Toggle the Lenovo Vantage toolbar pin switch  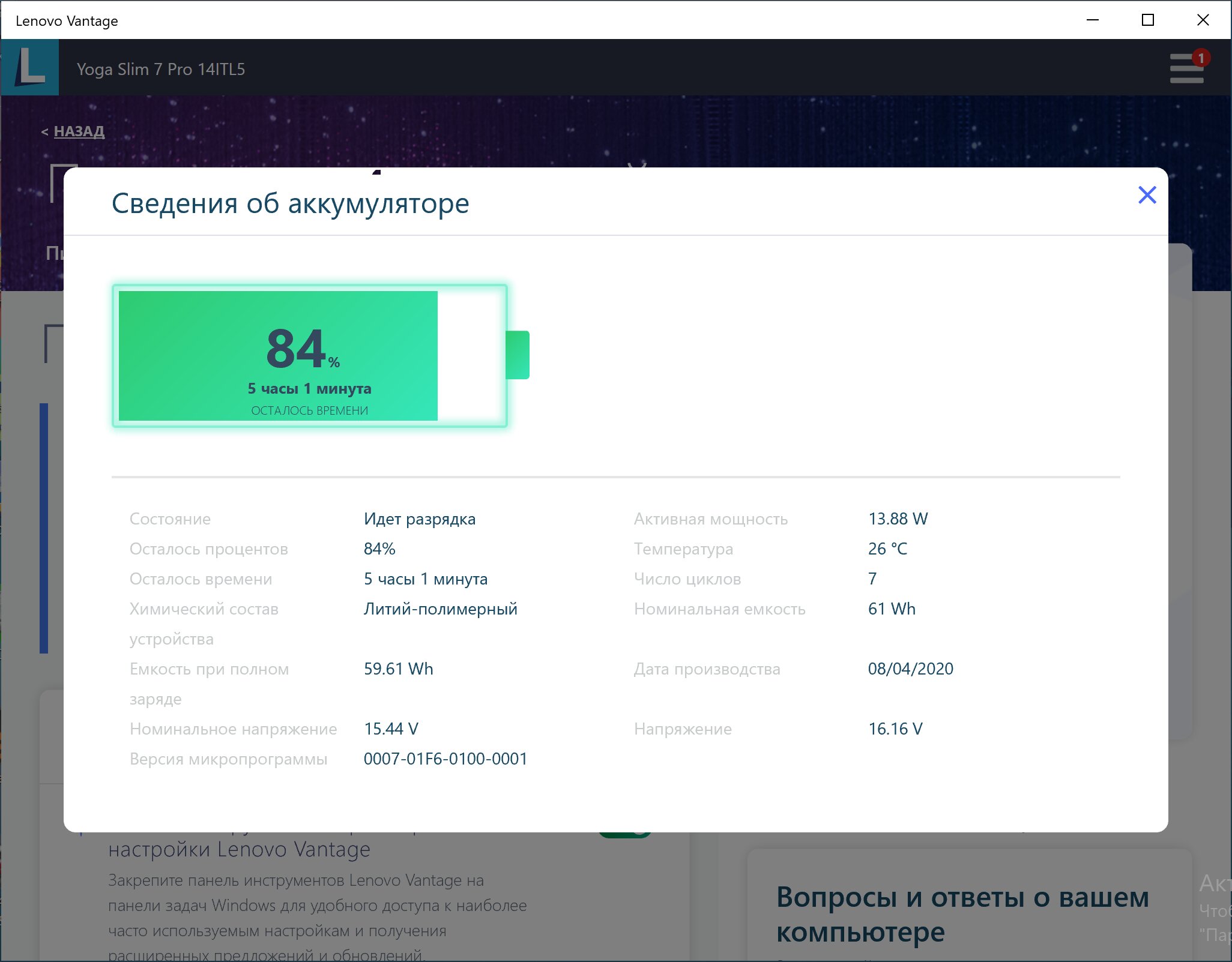click(624, 834)
